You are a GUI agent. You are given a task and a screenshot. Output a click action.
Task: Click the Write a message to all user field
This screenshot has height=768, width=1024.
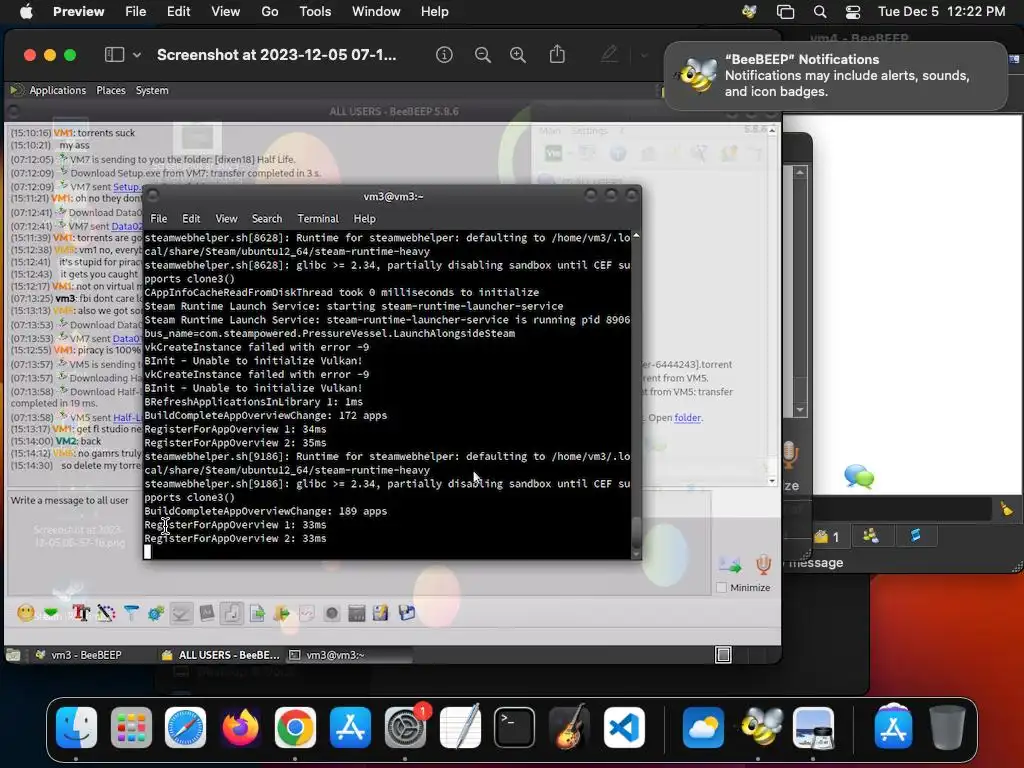click(x=359, y=541)
